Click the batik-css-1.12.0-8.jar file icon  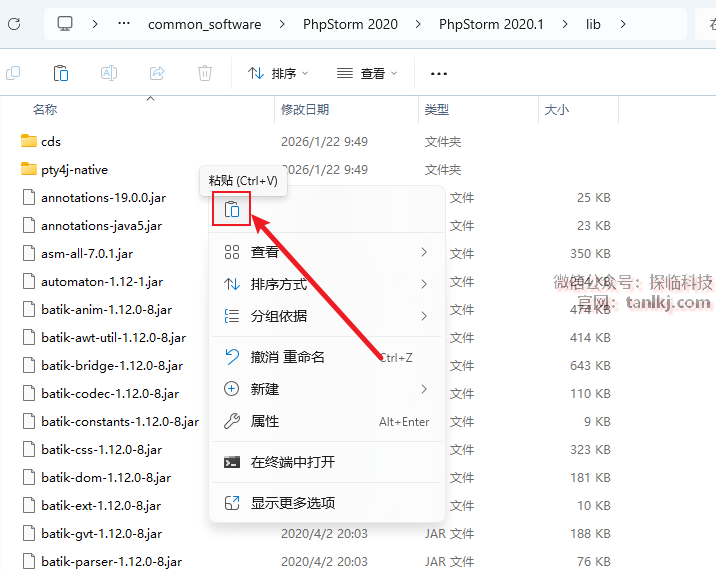tap(29, 449)
